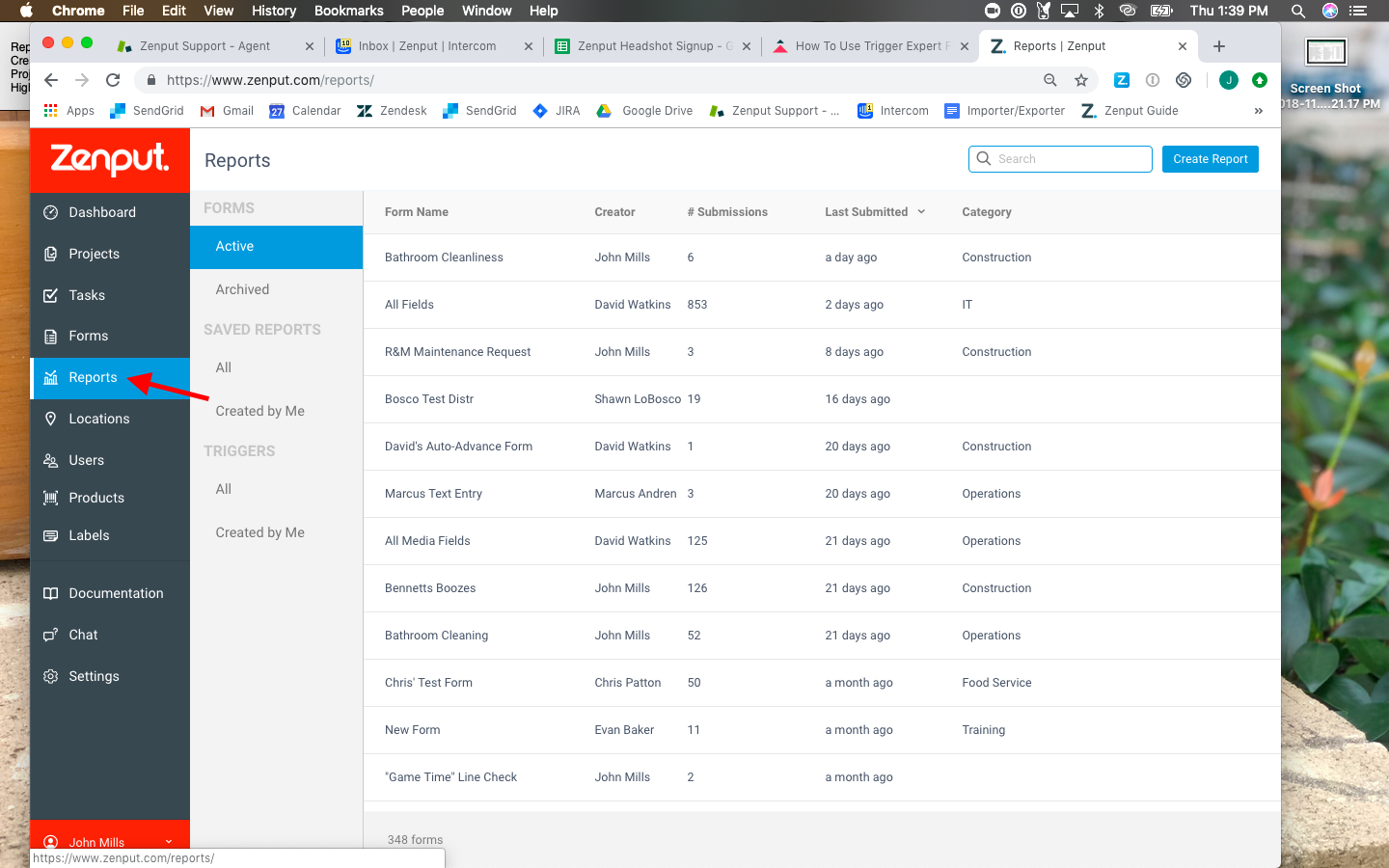
Task: Click the Create Report button
Action: [1210, 158]
